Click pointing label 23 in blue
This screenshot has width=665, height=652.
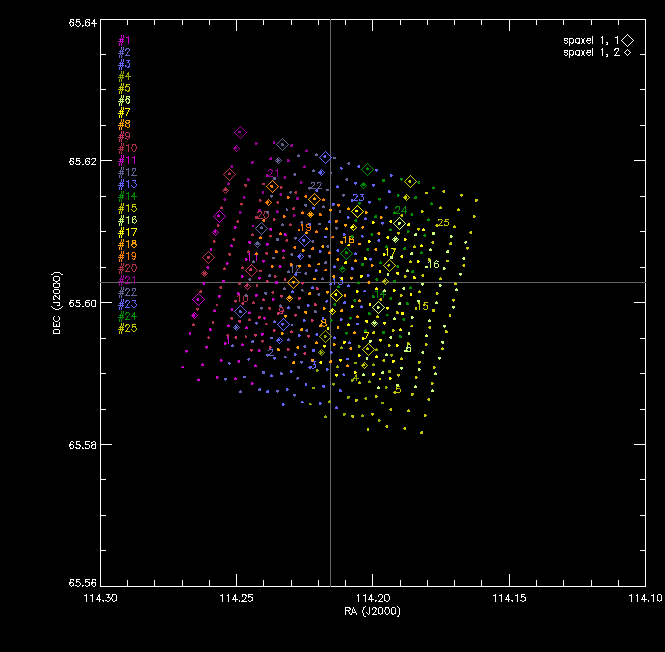(x=358, y=198)
